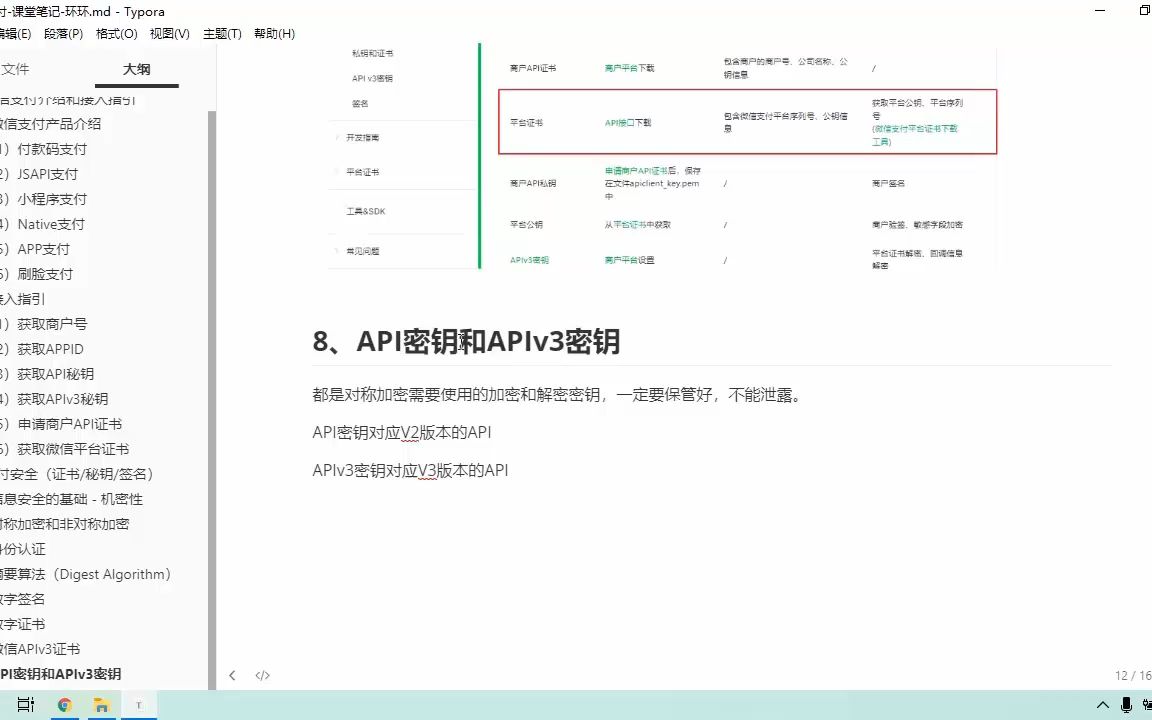The width and height of the screenshot is (1152, 720).
Task: Select the 大纲 tab
Action: click(137, 69)
